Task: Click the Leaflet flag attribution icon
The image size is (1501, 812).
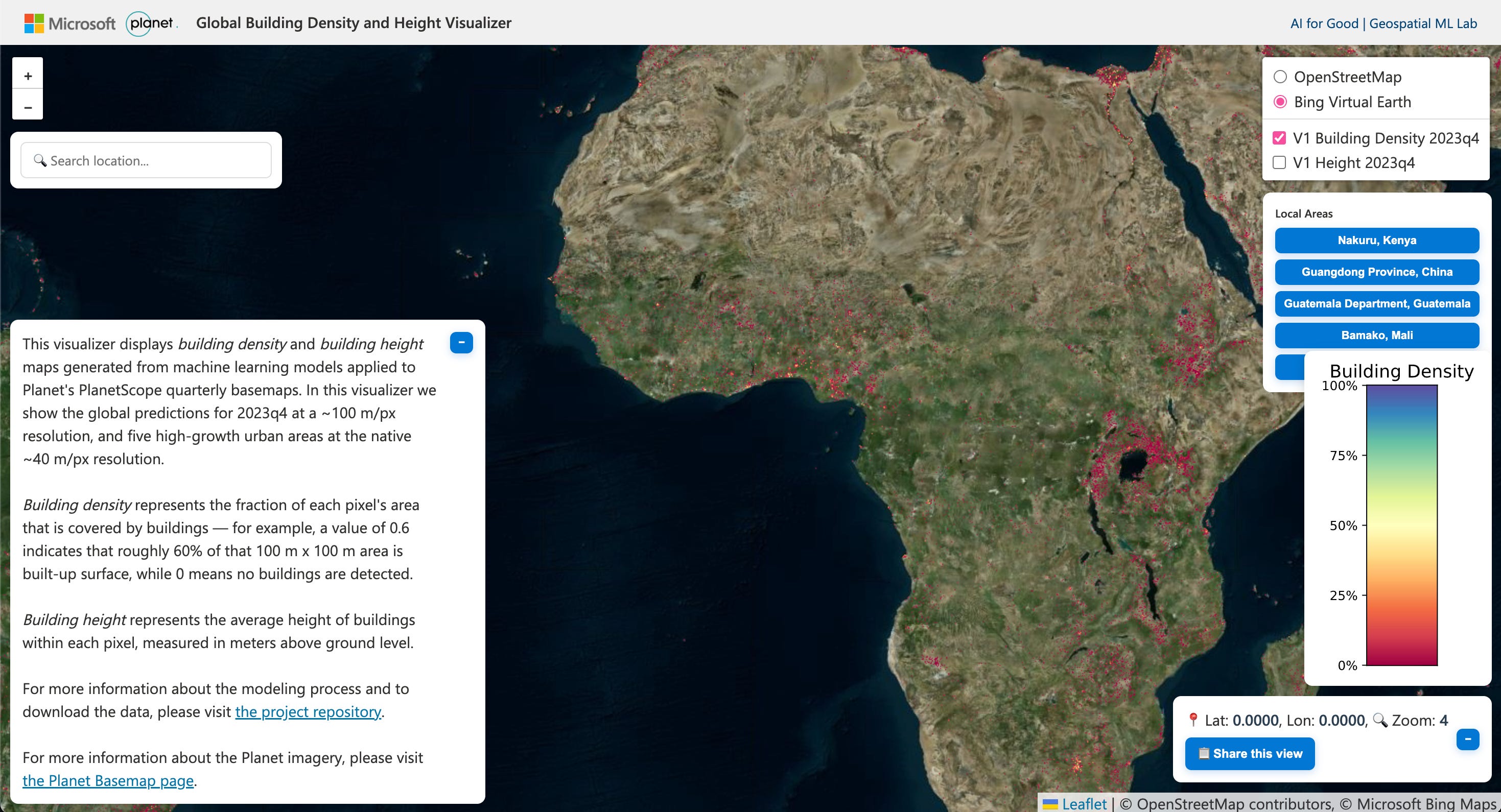Action: (x=1050, y=804)
